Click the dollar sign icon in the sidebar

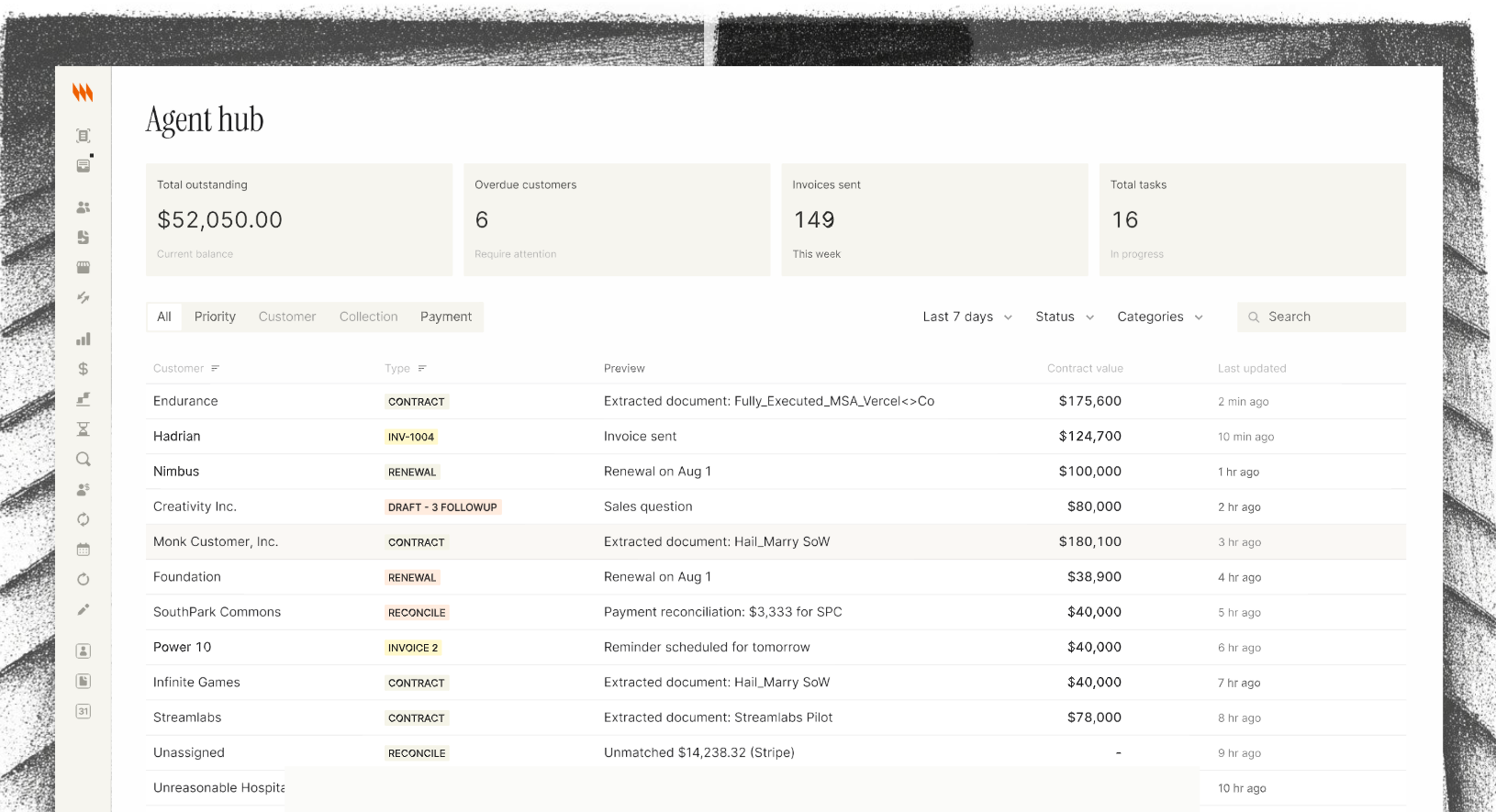(84, 369)
